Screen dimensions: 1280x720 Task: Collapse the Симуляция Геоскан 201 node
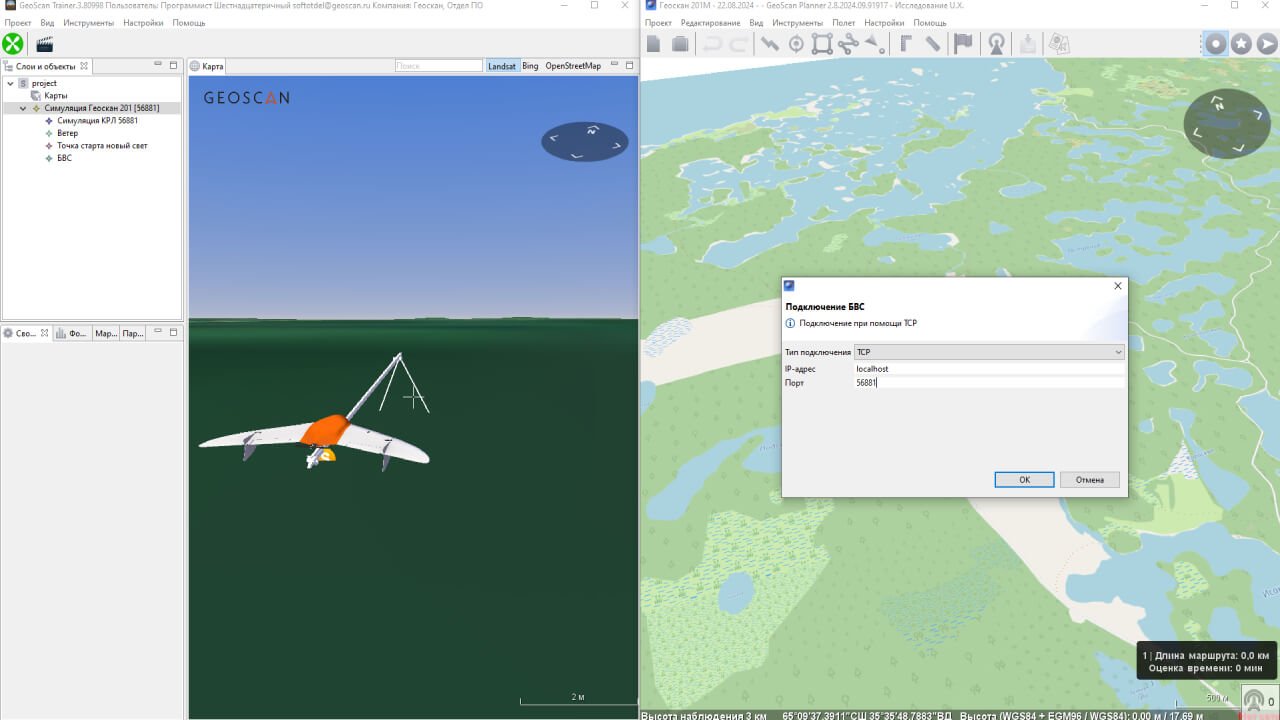(x=23, y=108)
